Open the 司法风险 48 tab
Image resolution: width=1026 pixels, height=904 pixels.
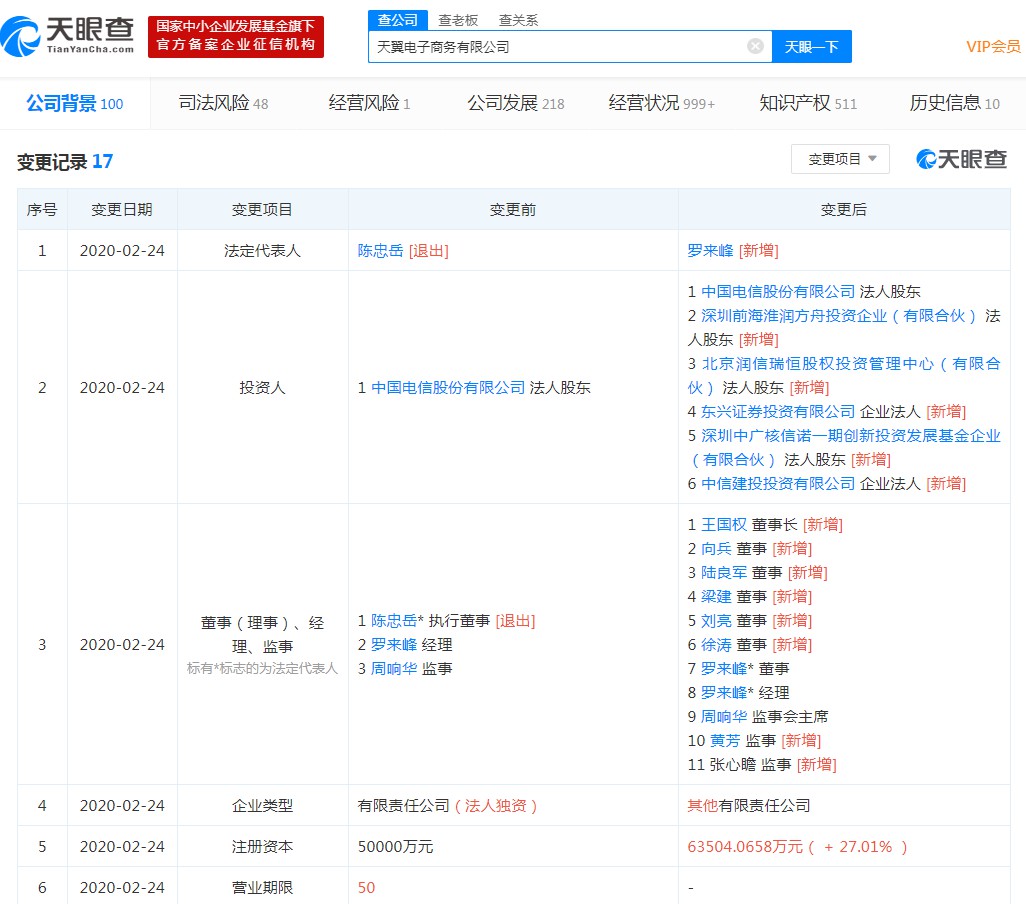coord(223,103)
